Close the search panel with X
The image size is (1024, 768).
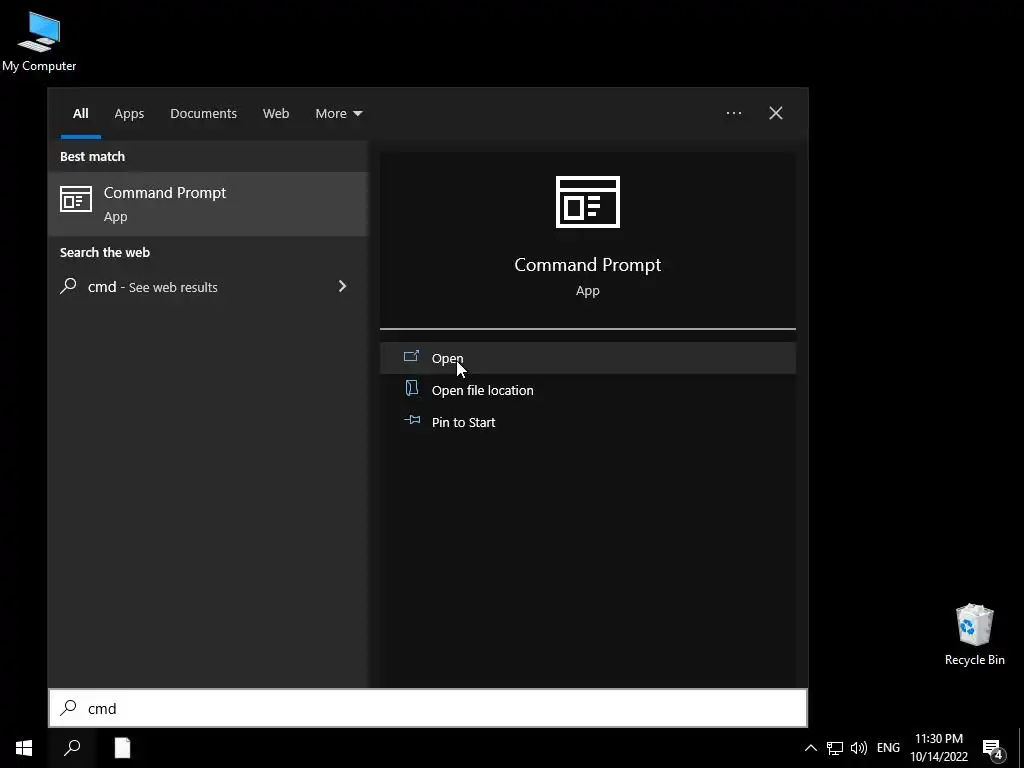pos(776,113)
